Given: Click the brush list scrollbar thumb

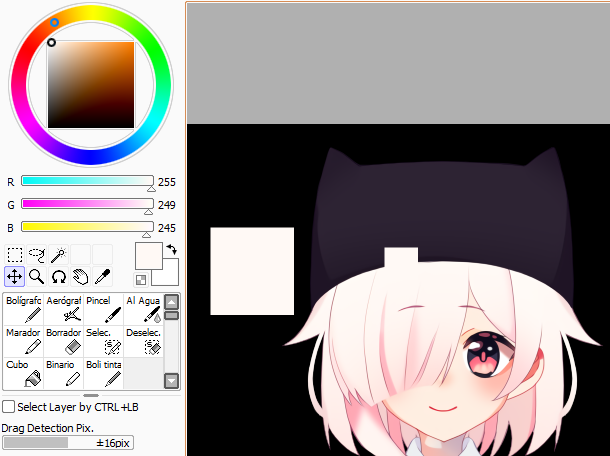Looking at the screenshot, I should click(172, 315).
